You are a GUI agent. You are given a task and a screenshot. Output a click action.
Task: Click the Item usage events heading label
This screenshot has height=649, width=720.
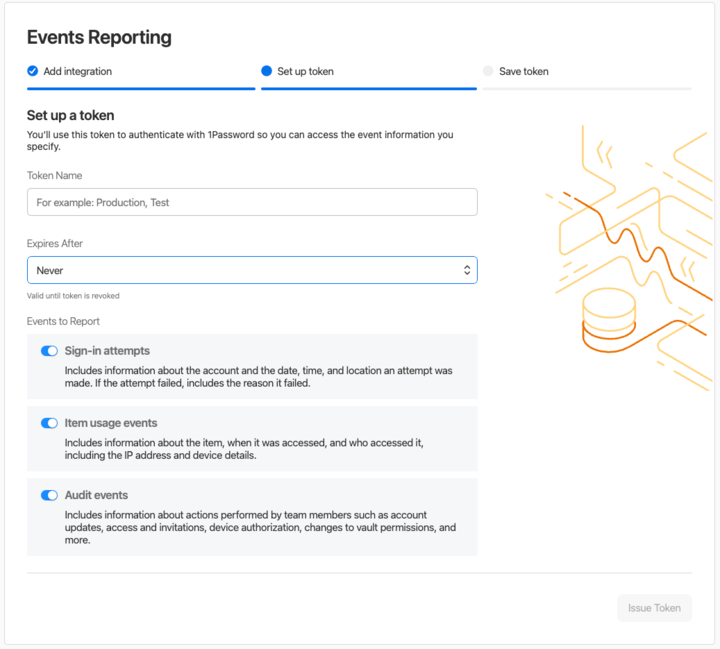[x=111, y=423]
